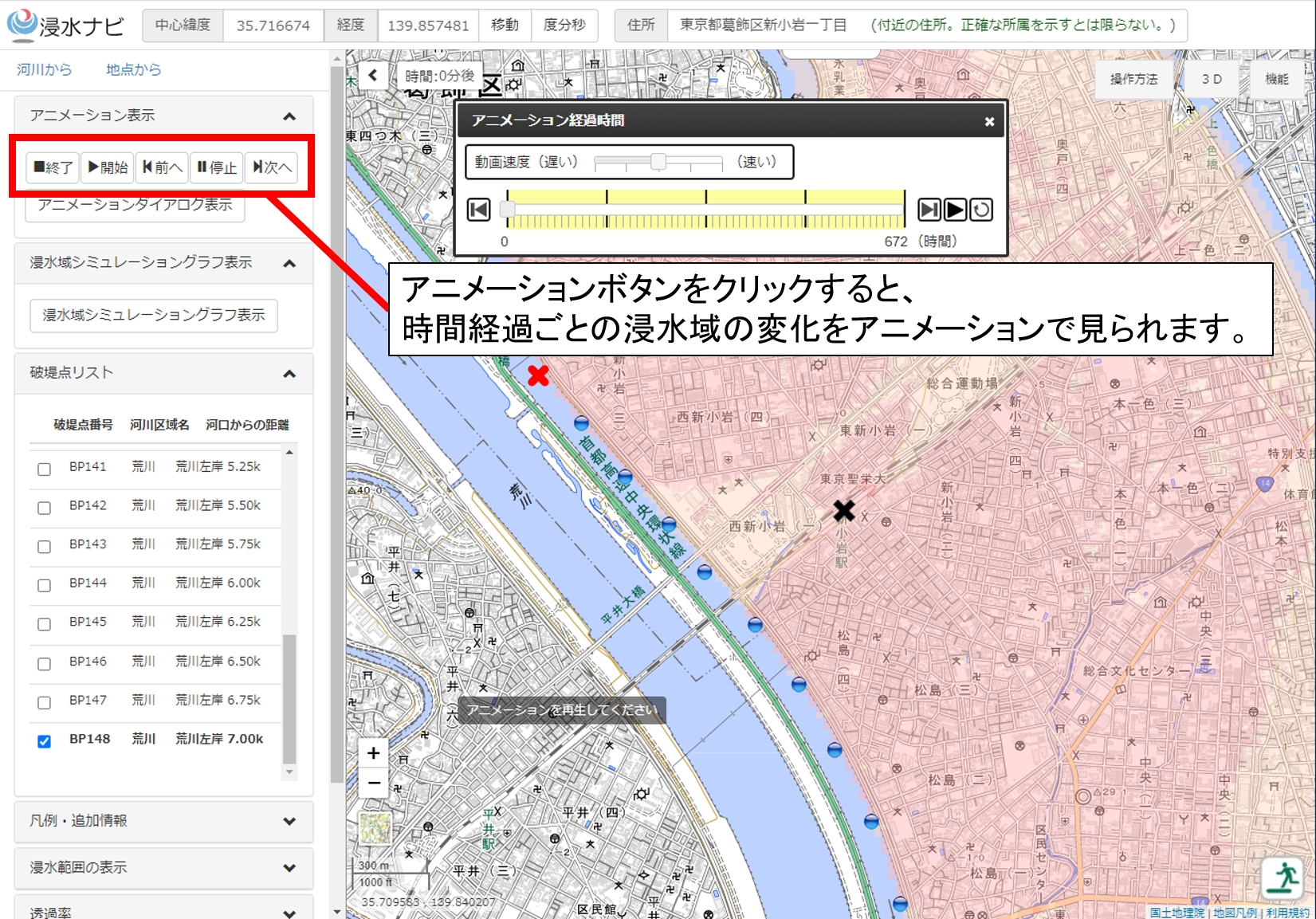Check the BP141 breach point checkbox

45,469
